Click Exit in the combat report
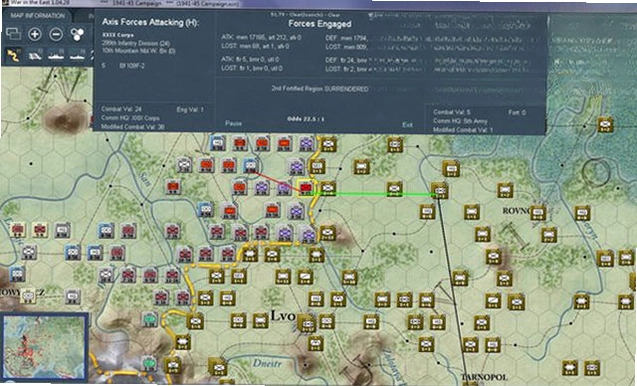 407,125
